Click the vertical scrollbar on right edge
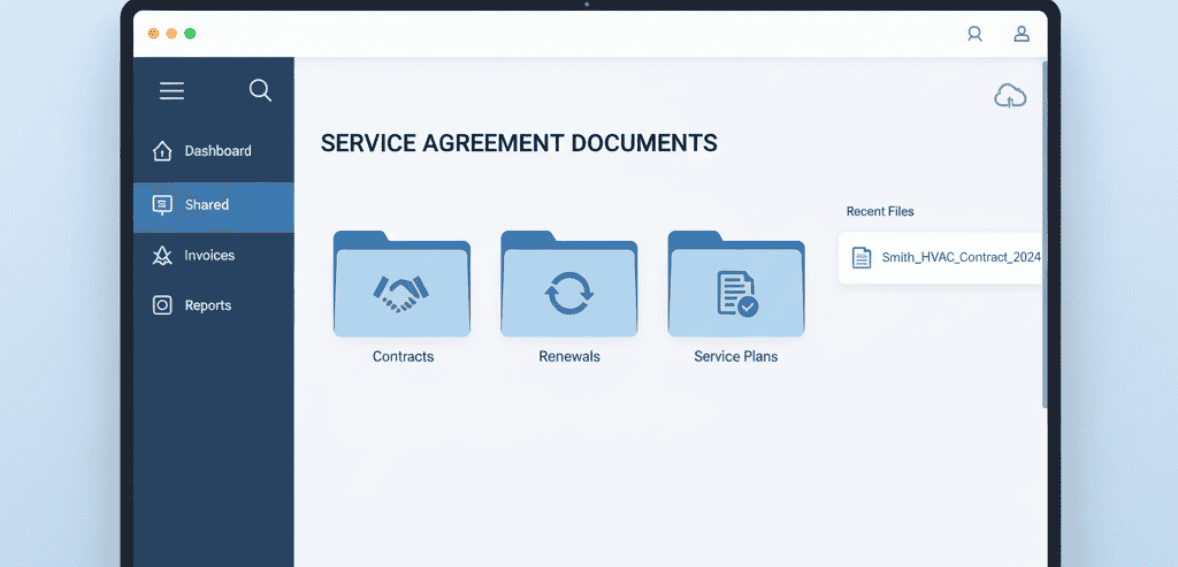This screenshot has height=567, width=1178. pos(1044,234)
